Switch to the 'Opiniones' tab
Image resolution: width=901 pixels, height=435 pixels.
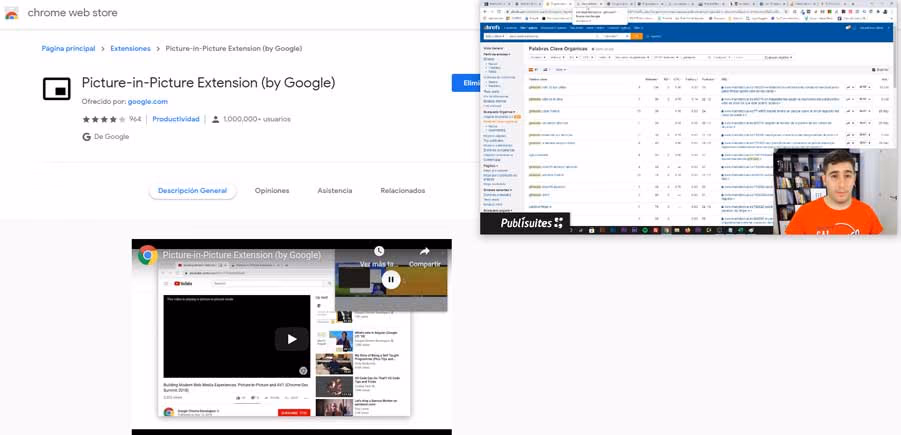(x=272, y=191)
